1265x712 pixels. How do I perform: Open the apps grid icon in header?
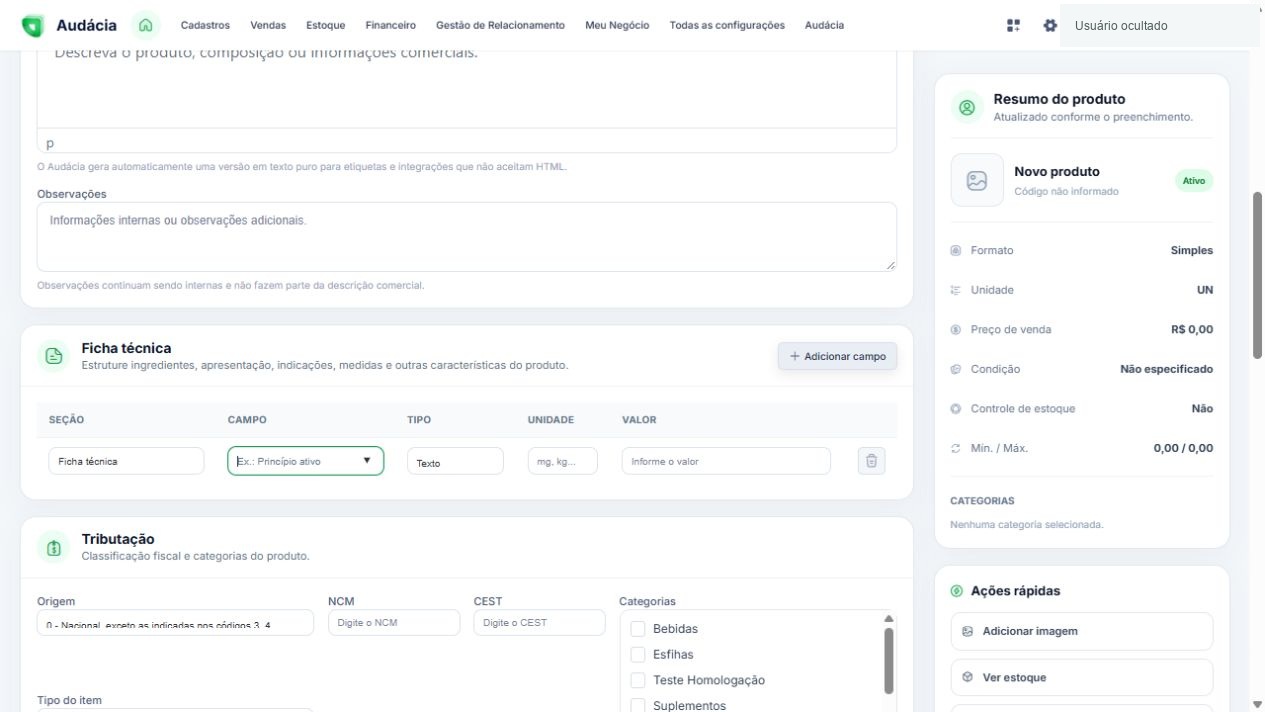tap(1013, 25)
